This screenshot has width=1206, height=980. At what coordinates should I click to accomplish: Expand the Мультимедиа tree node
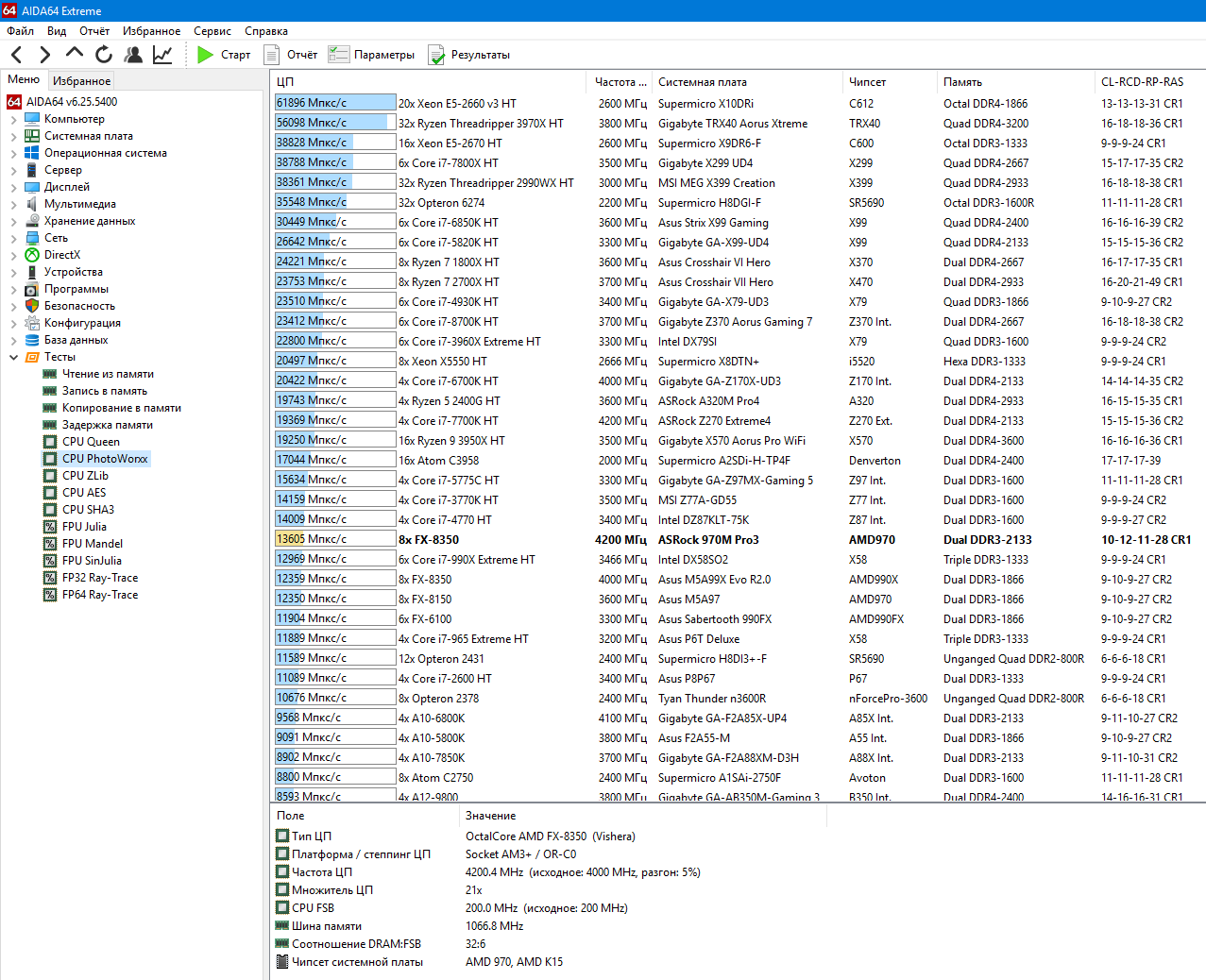click(x=13, y=205)
